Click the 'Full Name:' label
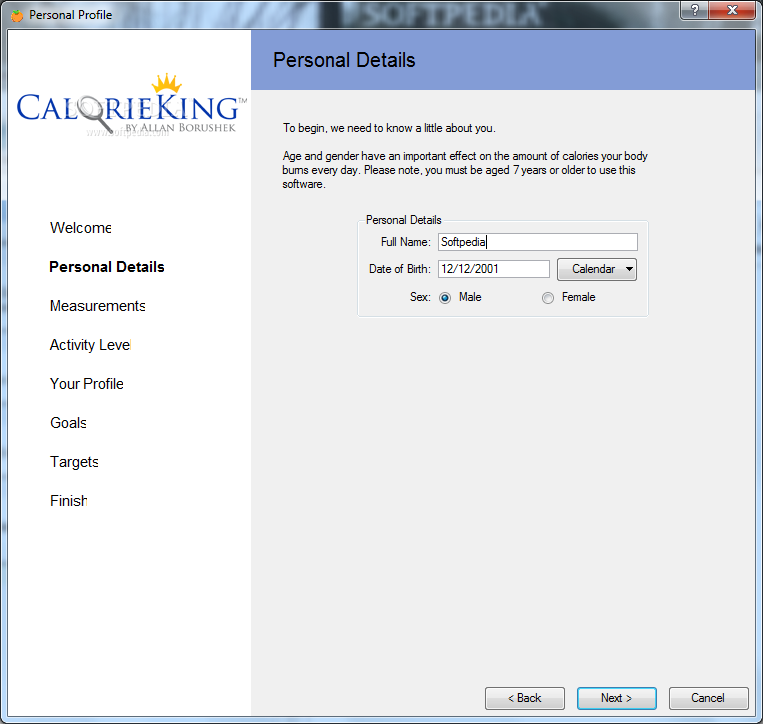 pos(406,242)
